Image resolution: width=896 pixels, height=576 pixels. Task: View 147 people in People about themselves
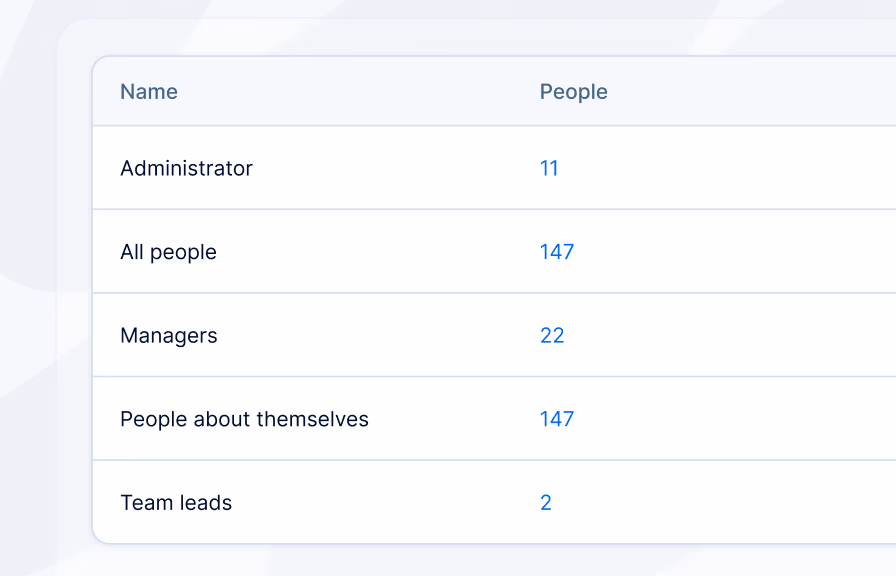557,419
